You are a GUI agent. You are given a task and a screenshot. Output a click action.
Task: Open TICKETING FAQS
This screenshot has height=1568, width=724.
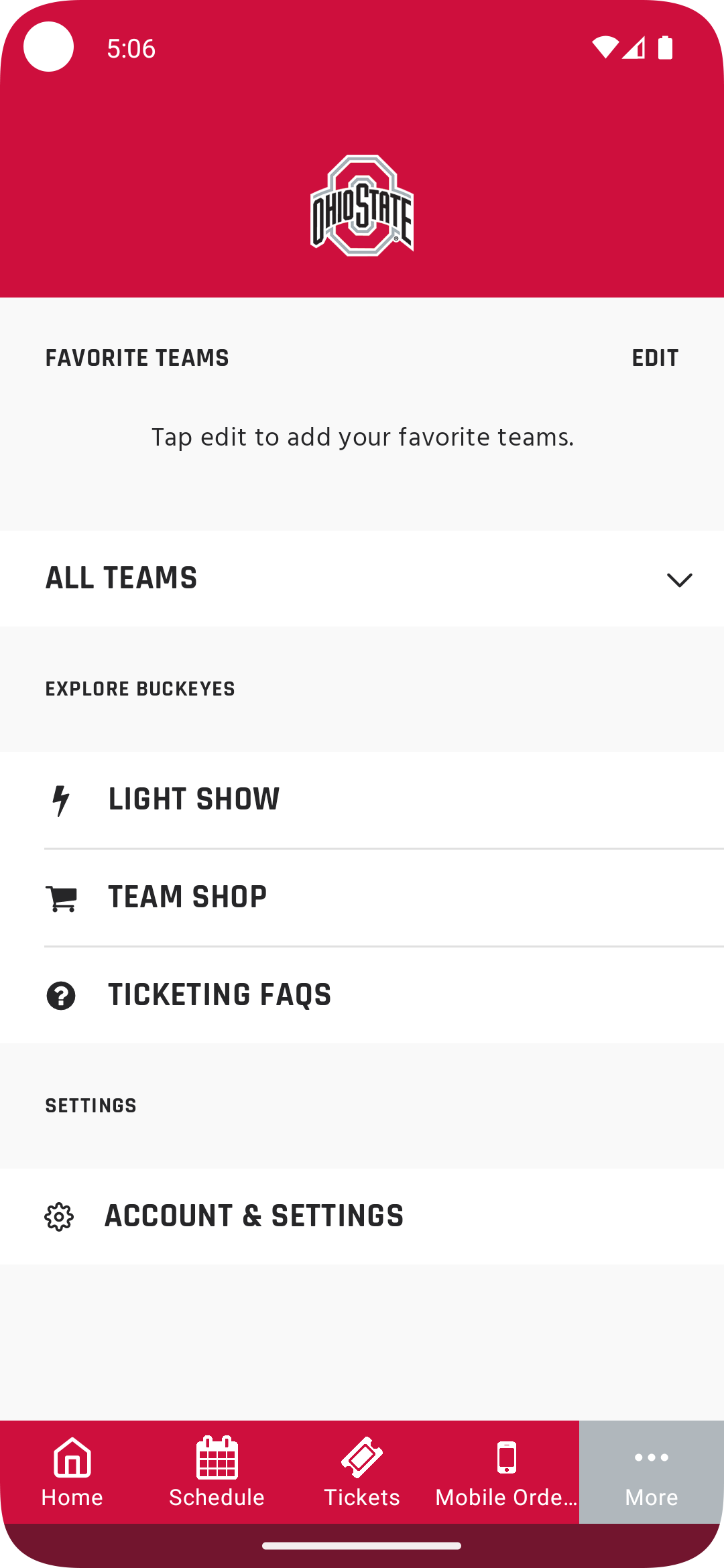point(220,995)
